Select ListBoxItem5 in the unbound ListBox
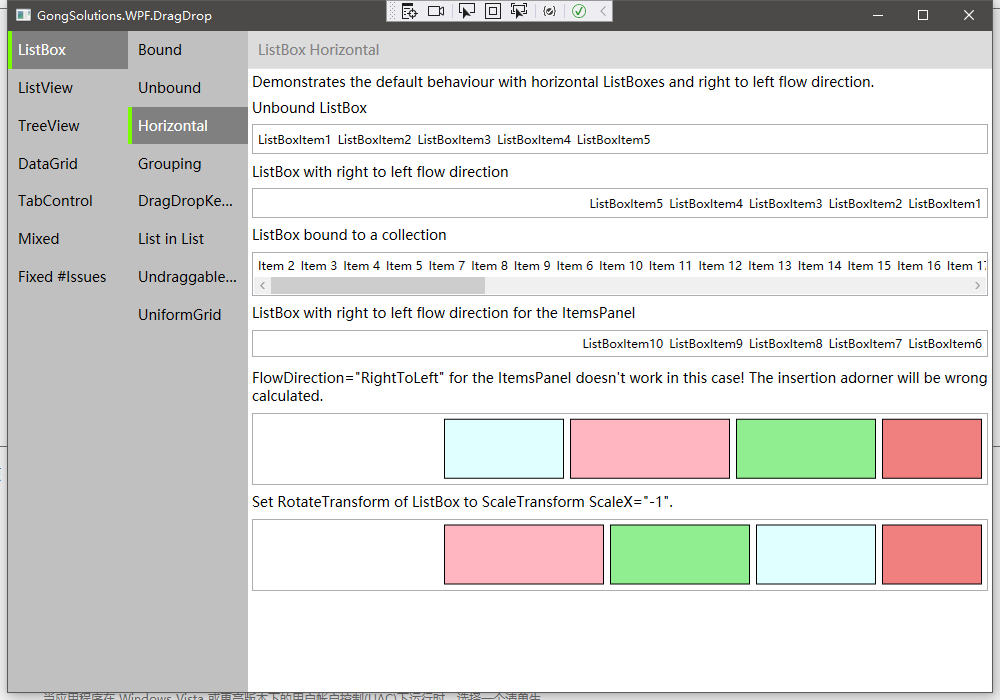Image resolution: width=1000 pixels, height=700 pixels. click(x=614, y=140)
